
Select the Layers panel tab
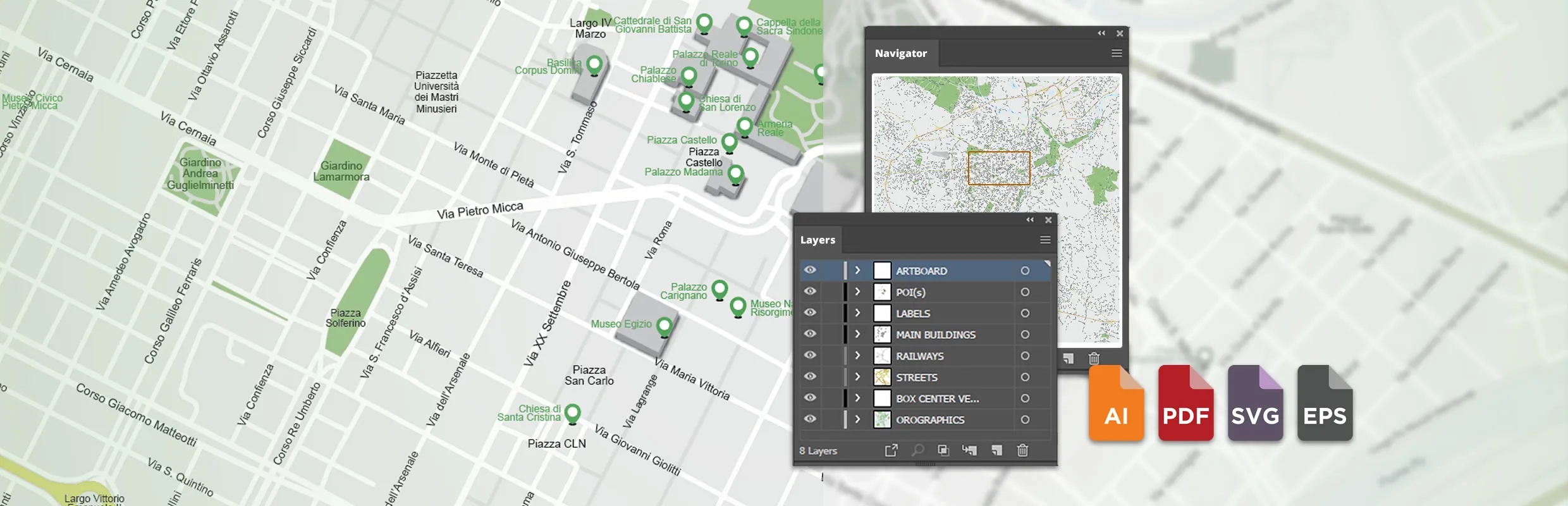click(x=818, y=240)
